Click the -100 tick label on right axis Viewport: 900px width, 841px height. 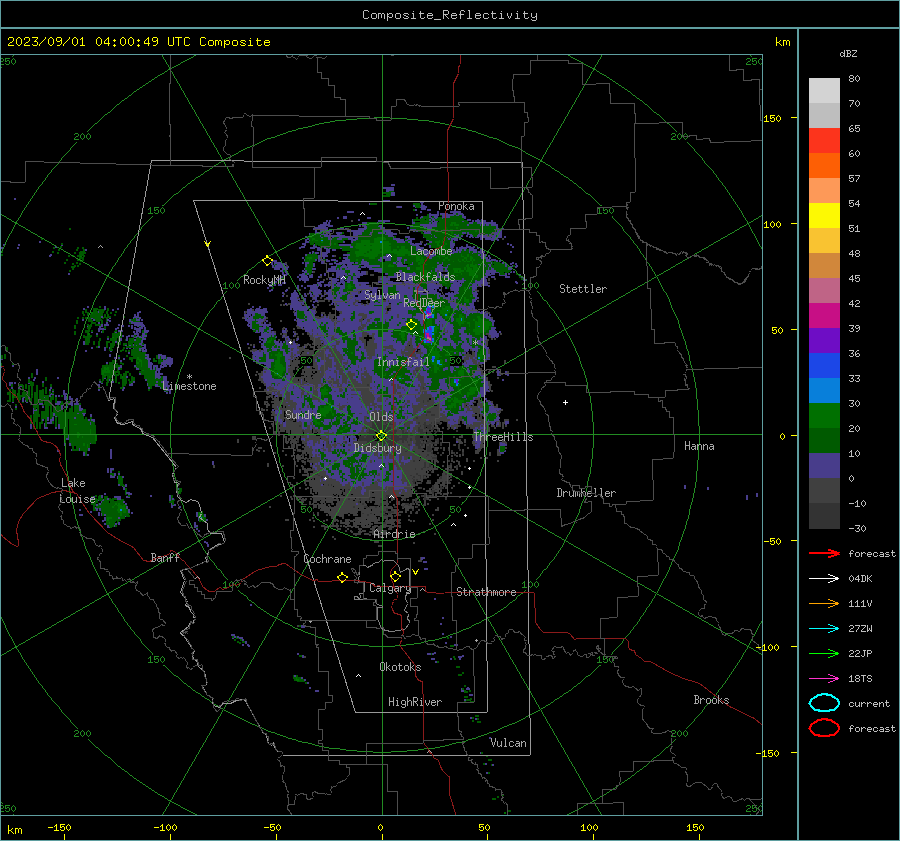767,647
